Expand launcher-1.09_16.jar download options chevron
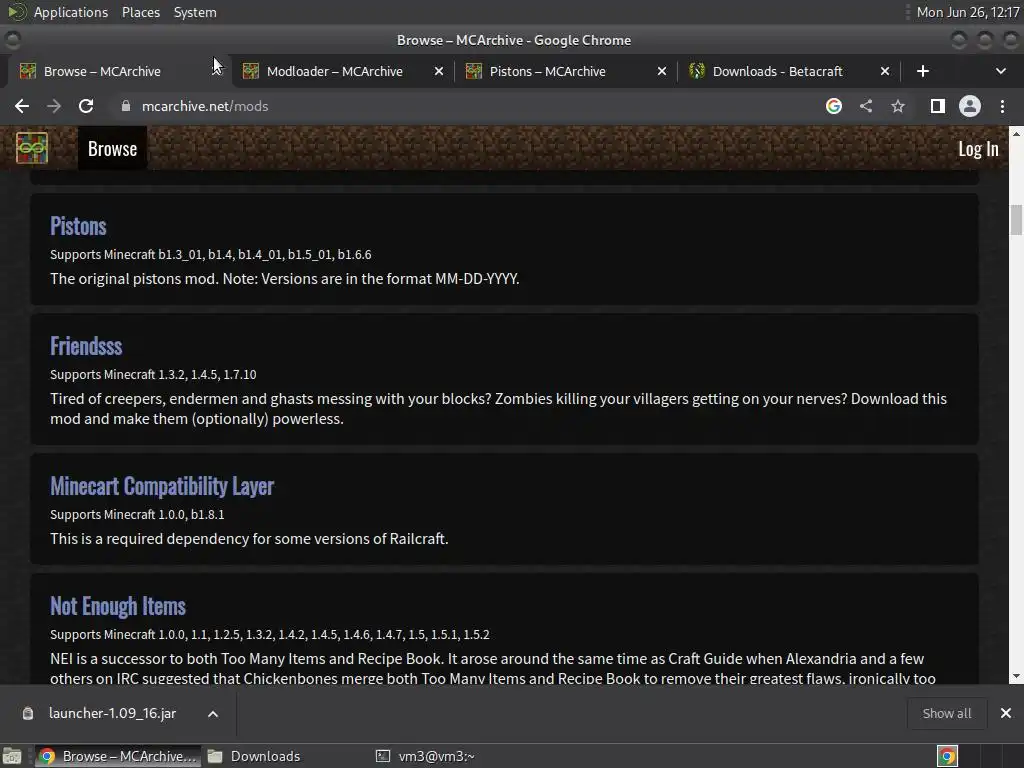This screenshot has height=768, width=1024. click(x=213, y=714)
